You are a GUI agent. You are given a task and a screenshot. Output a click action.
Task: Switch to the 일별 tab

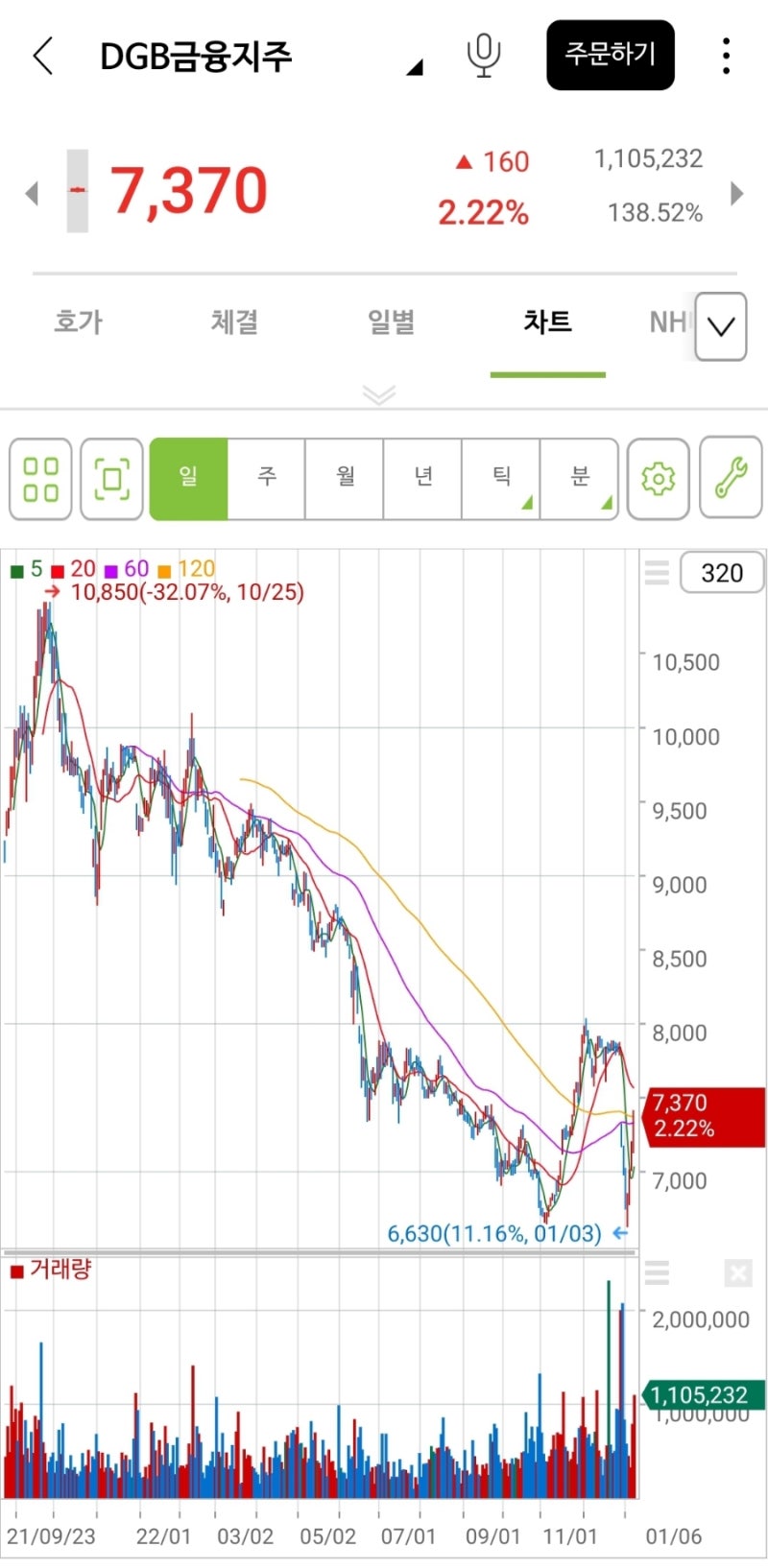pyautogui.click(x=391, y=321)
